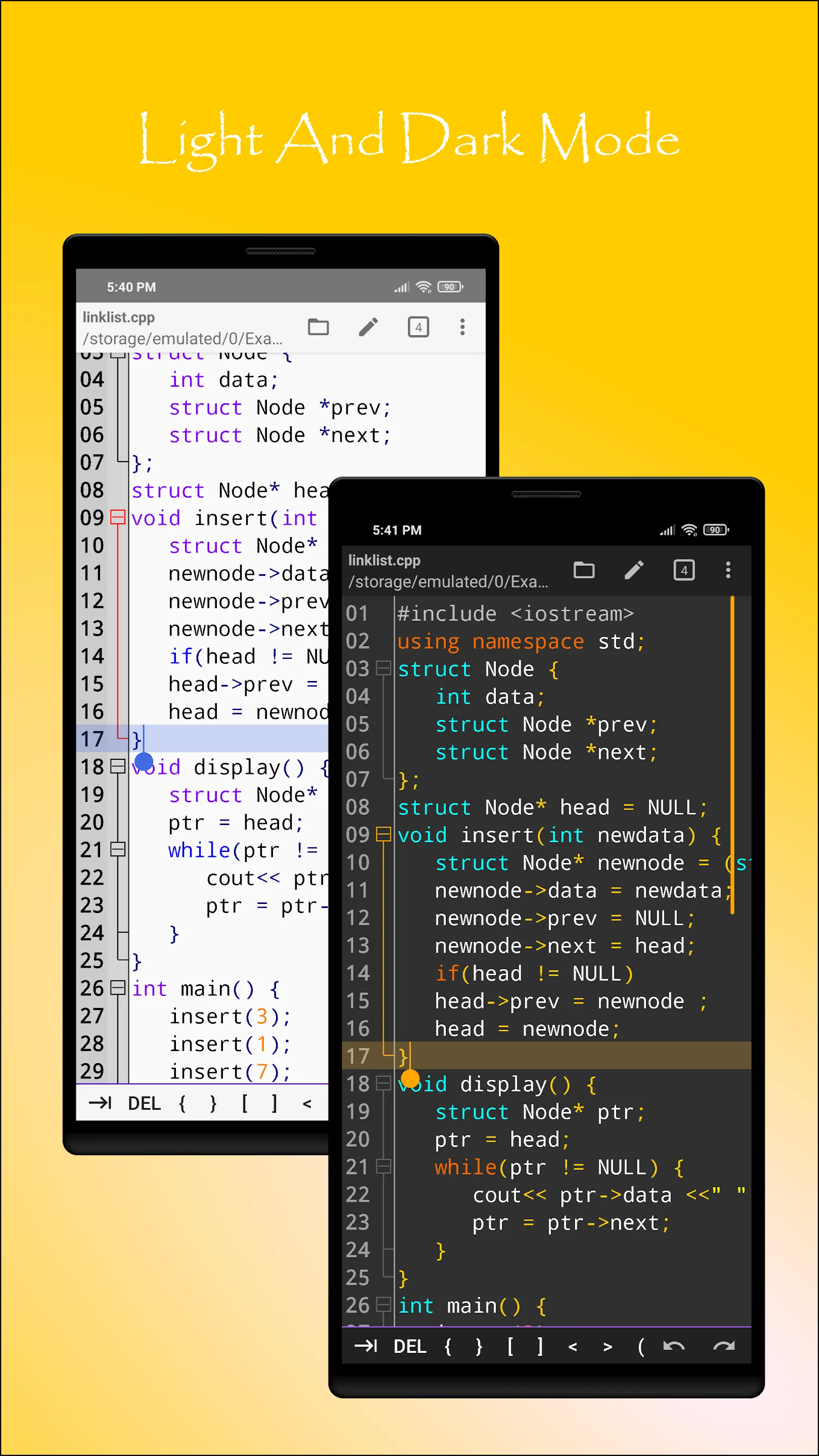Collapse line 26 main fold, light phone
This screenshot has height=1456, width=819.
(118, 988)
